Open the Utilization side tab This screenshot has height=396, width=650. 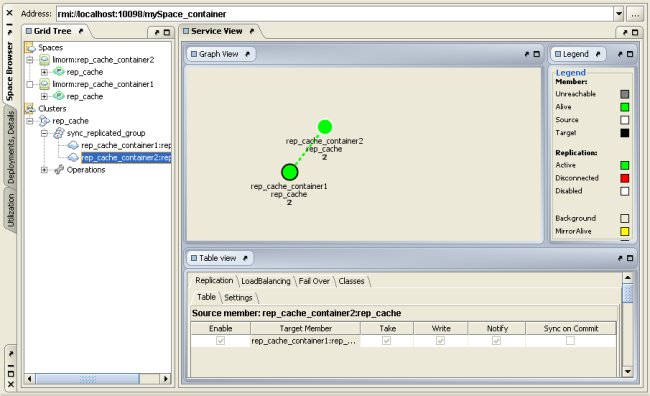(x=11, y=210)
